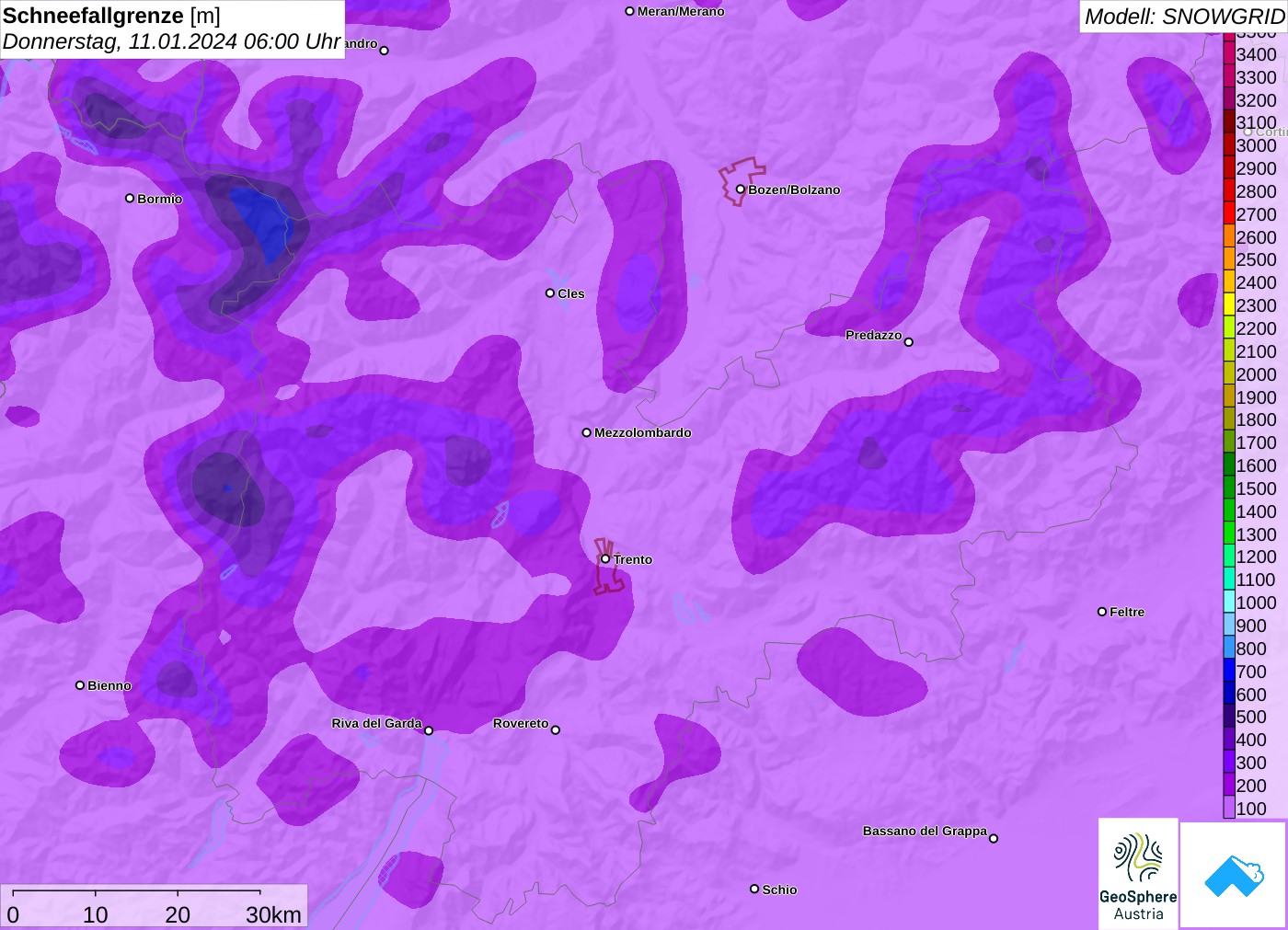This screenshot has width=1288, height=930.
Task: Click the Bormio city marker dot
Action: coord(130,198)
